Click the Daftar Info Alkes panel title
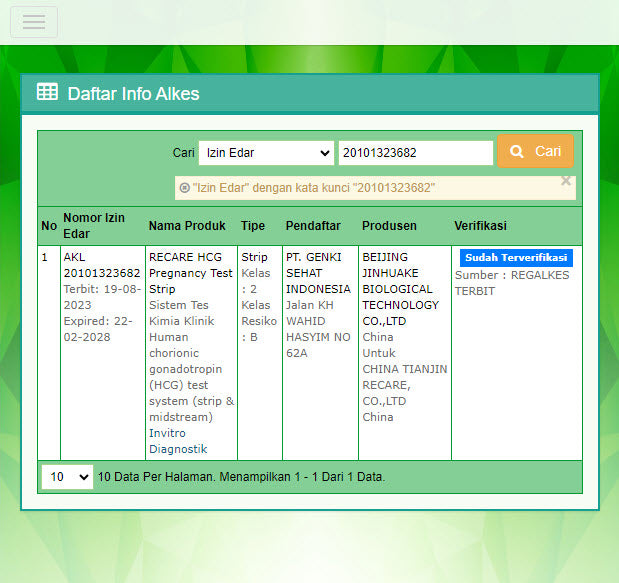Image resolution: width=619 pixels, height=583 pixels. pyautogui.click(x=133, y=94)
